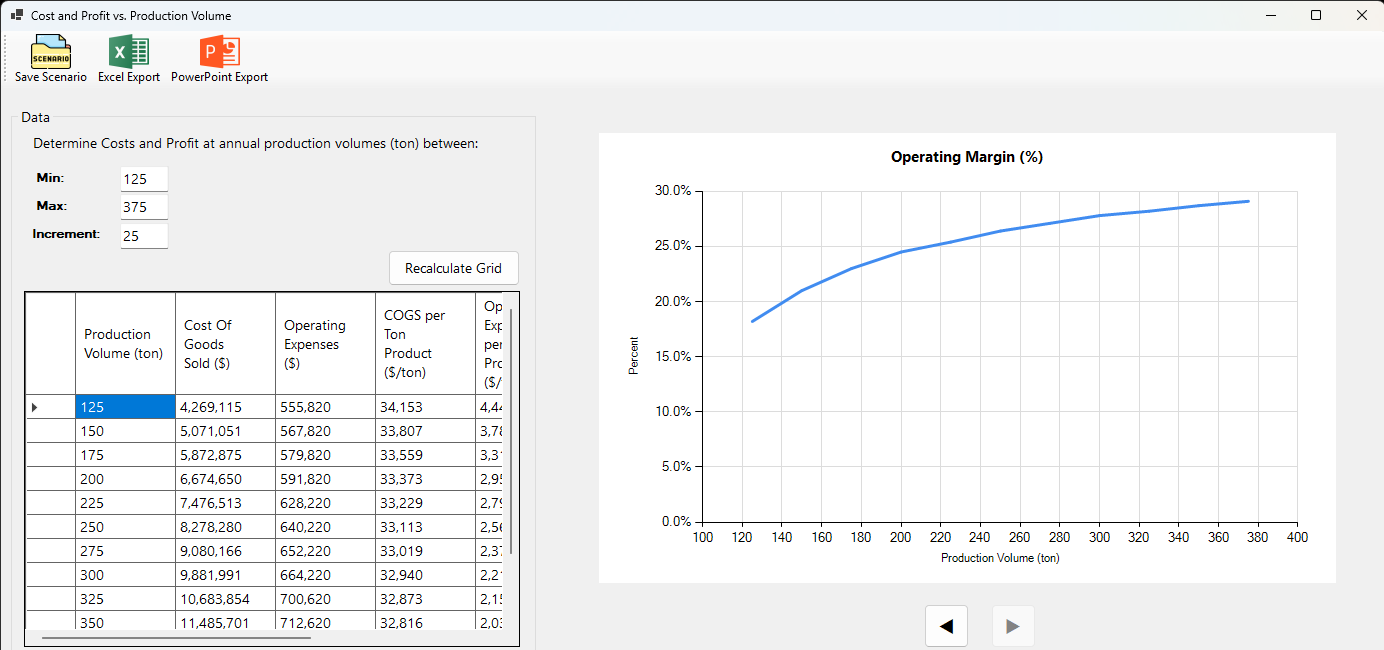Select the cell with value 5,872,875

click(x=225, y=455)
